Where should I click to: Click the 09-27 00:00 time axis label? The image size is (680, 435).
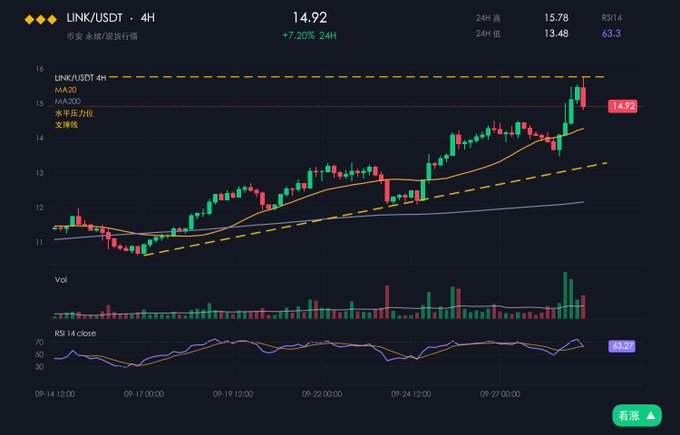click(500, 394)
